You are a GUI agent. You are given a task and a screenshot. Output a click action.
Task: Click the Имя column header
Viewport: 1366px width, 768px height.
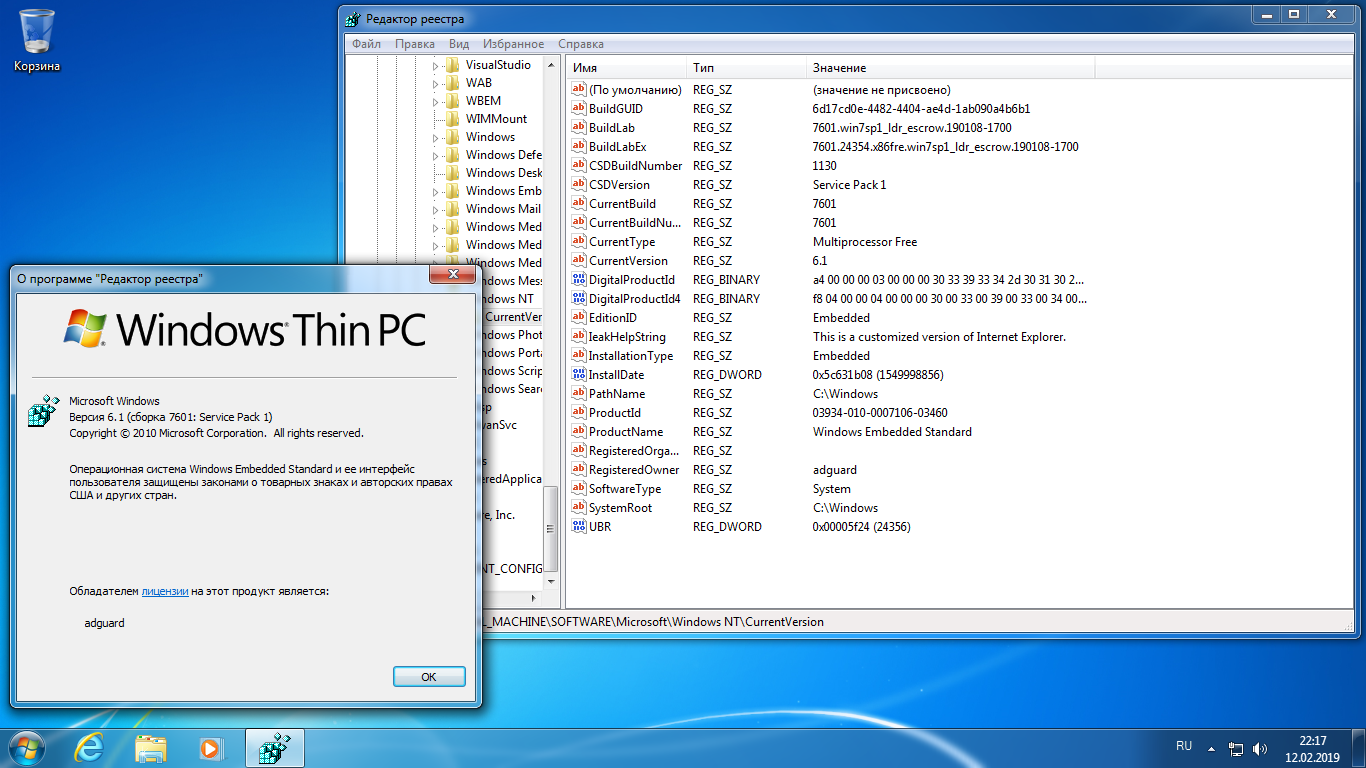tap(626, 68)
